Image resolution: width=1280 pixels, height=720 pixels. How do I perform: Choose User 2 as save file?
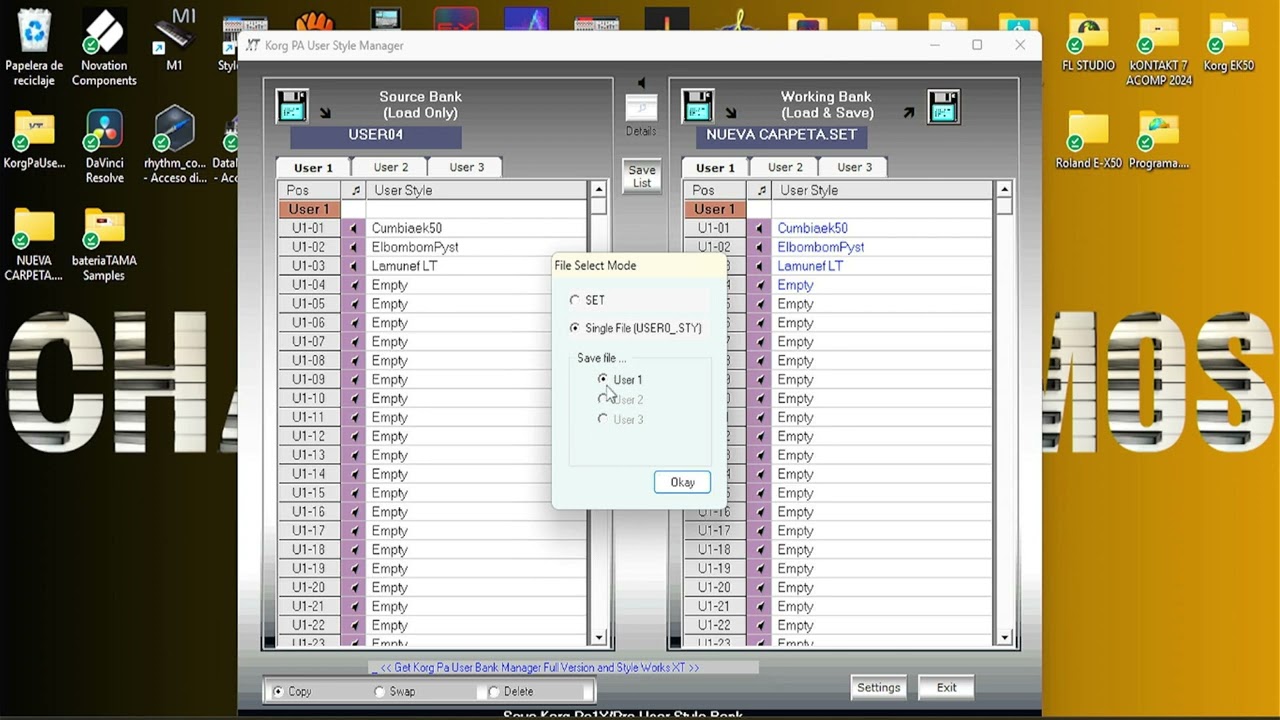602,399
